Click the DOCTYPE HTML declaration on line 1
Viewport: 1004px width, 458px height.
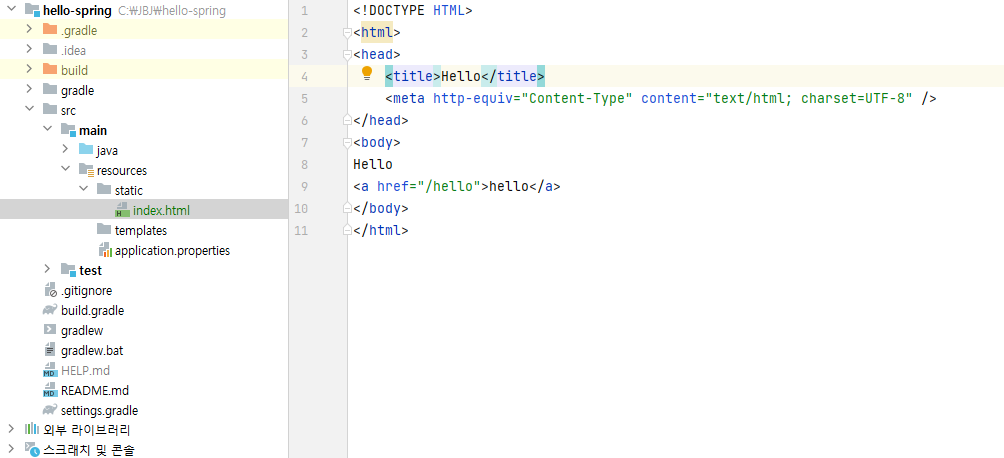(x=412, y=11)
